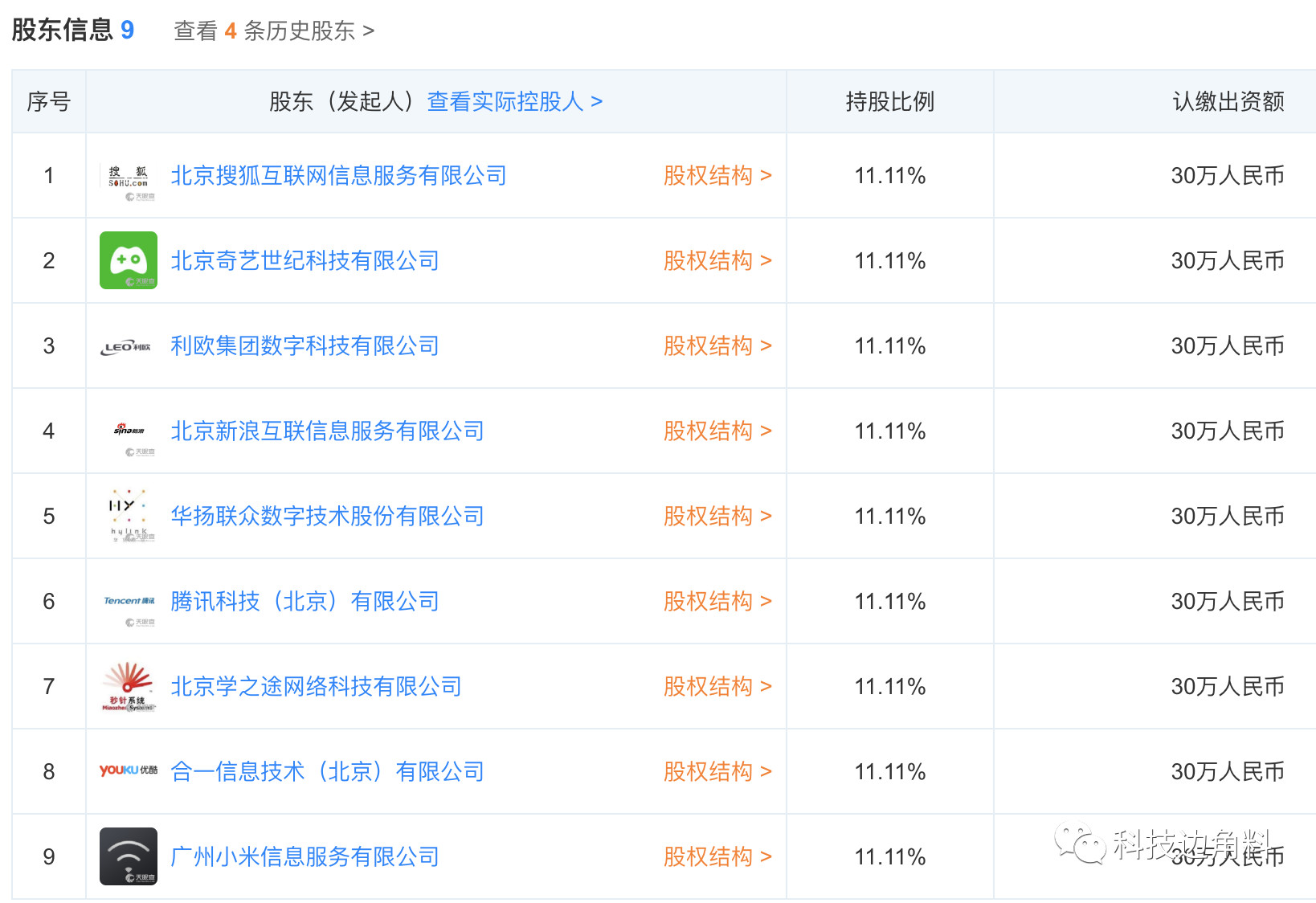Open 华扬联众数字技术股份有限公司 company link
Viewport: 1316px width, 903px height.
327,516
